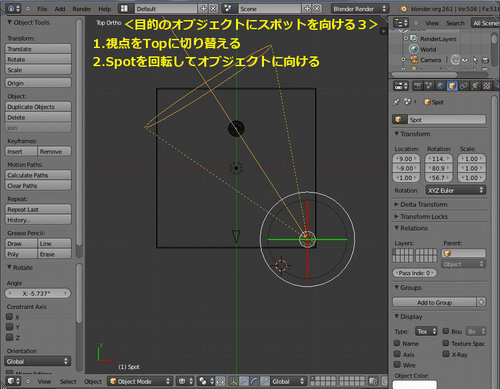Enable the Texture Space checkbox
The width and height of the screenshot is (500, 389).
click(x=446, y=343)
